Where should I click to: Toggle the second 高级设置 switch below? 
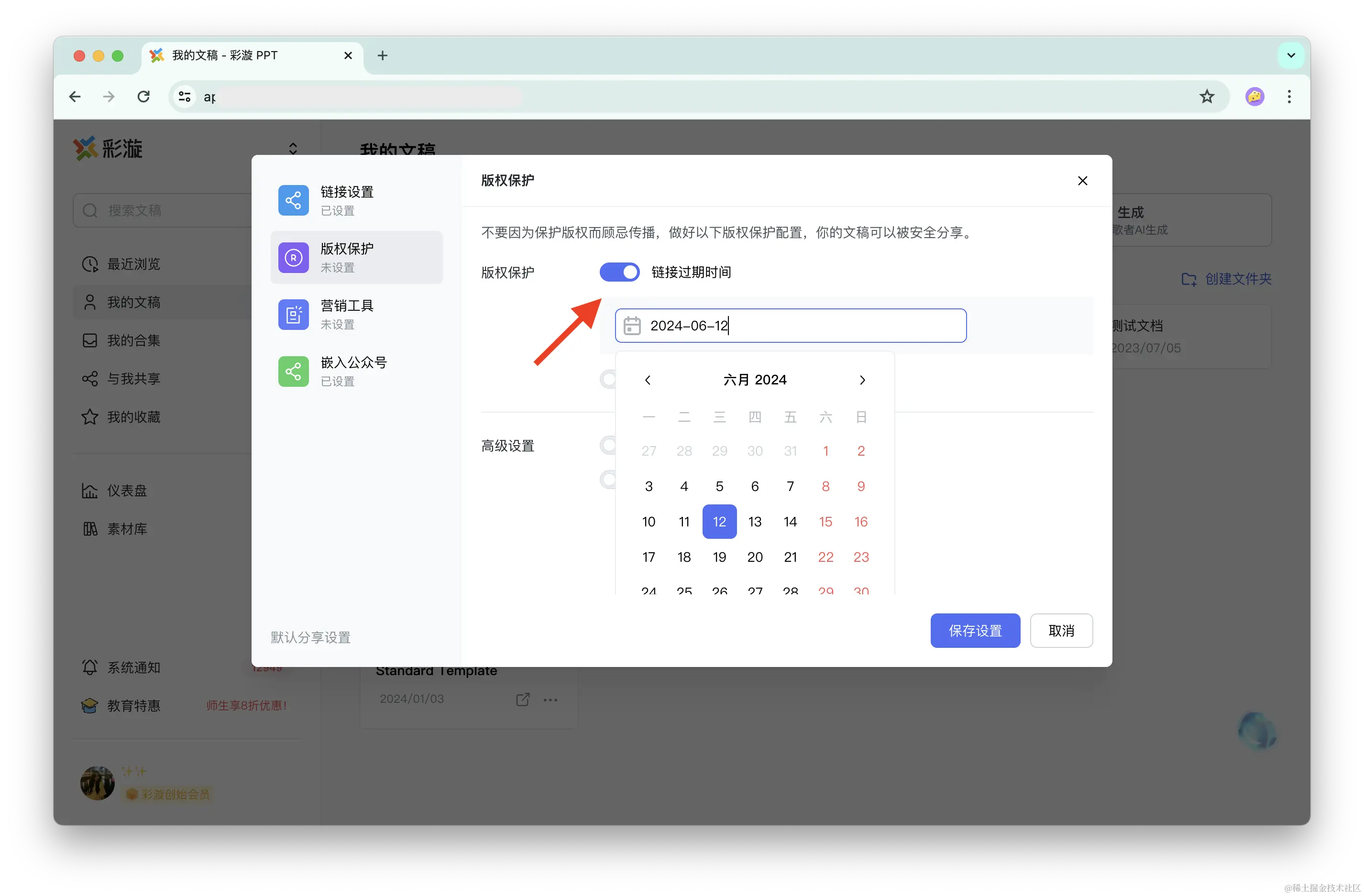tap(609, 479)
